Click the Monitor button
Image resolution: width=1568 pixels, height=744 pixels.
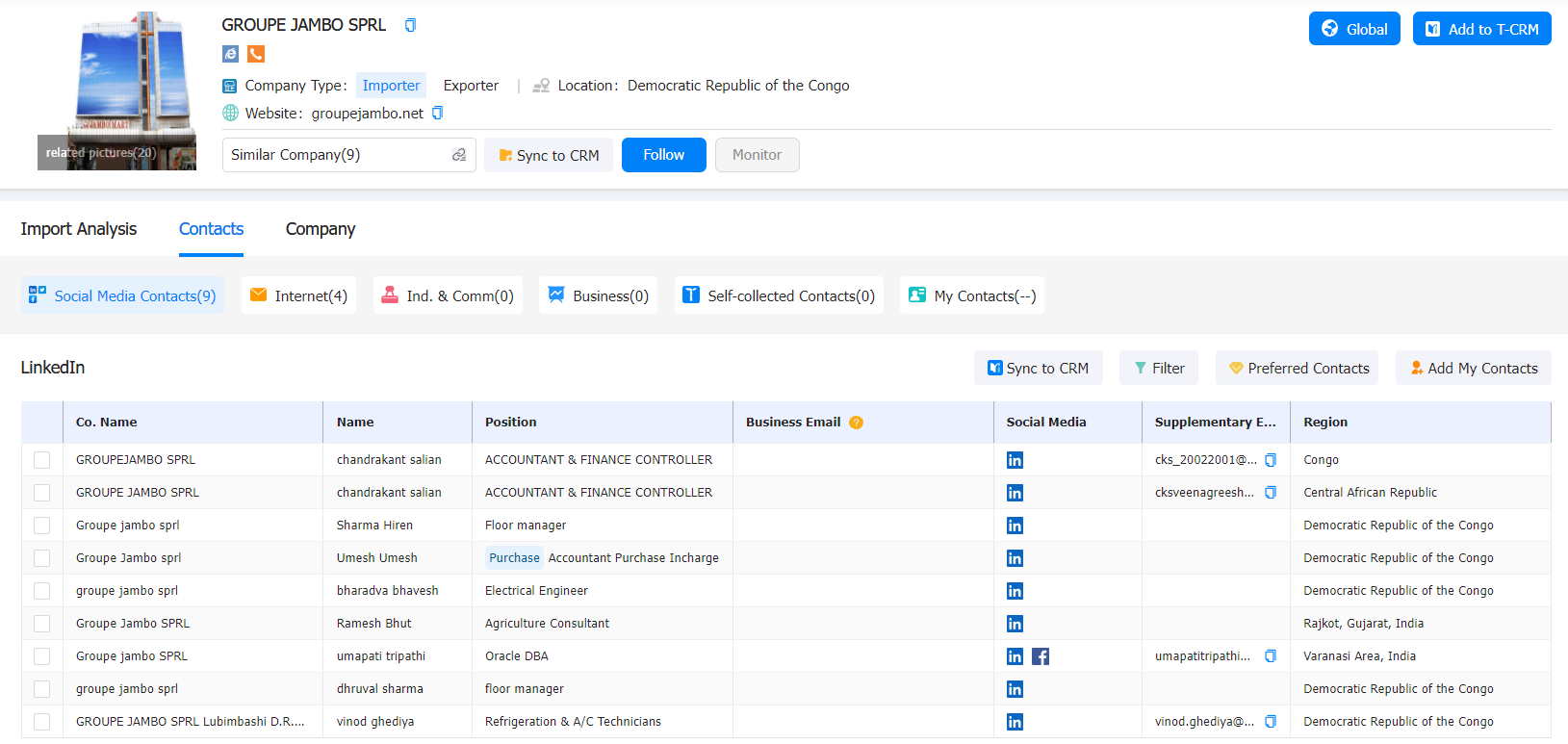pyautogui.click(x=757, y=155)
